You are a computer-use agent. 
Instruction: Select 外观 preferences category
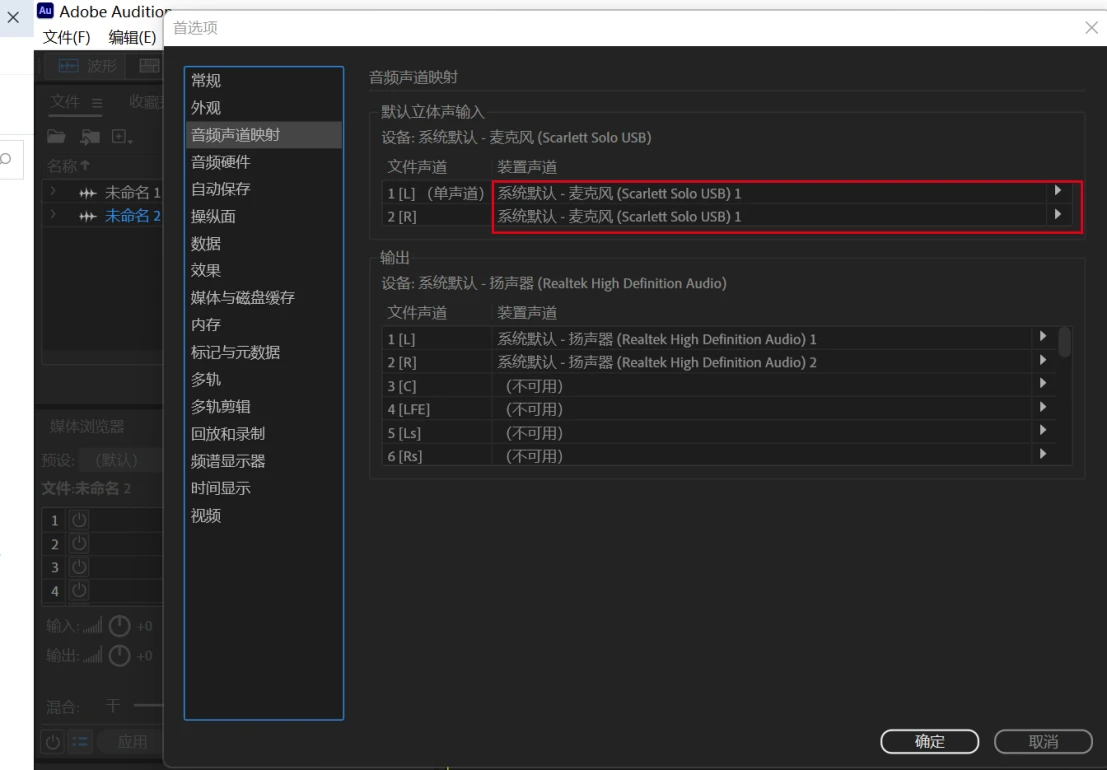coord(264,108)
